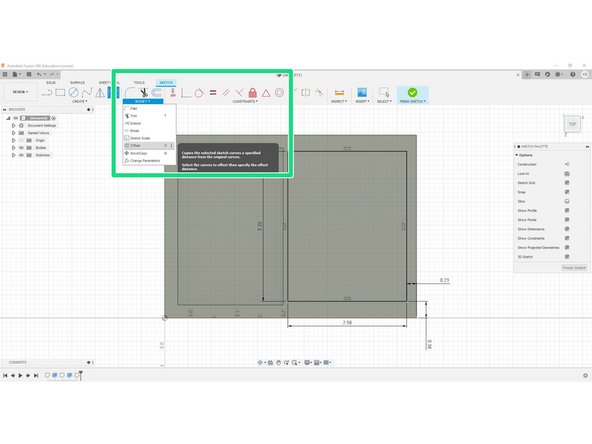Screen dimensions: 592x444
Task: Click the green Finish Sketch checkmark
Action: click(412, 92)
